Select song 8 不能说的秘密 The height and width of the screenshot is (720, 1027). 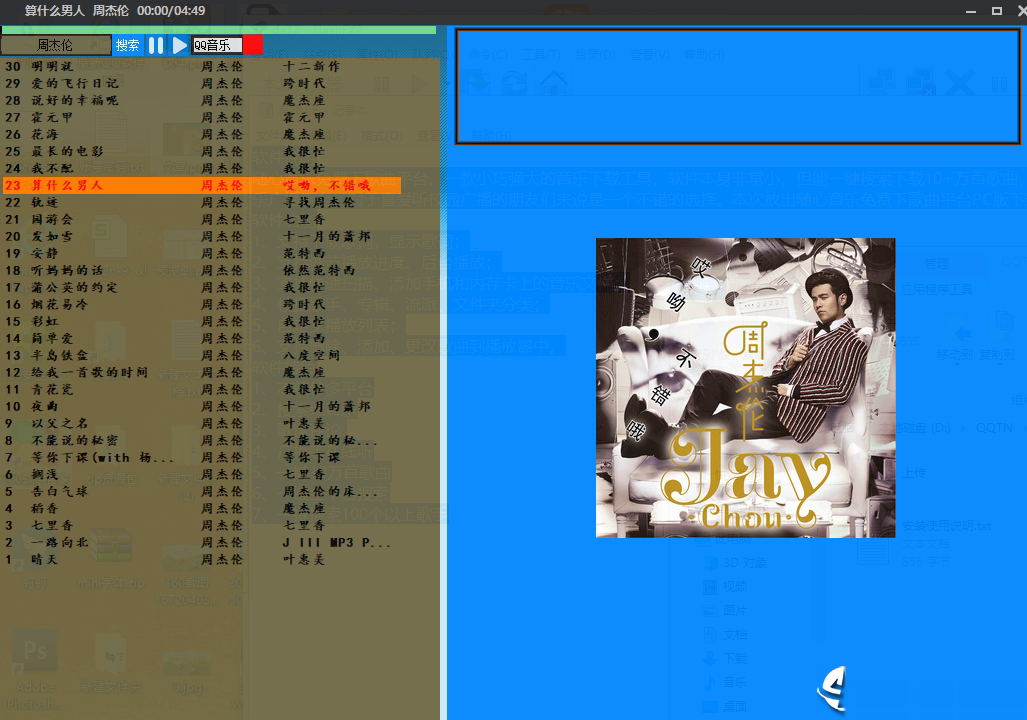pyautogui.click(x=202, y=441)
